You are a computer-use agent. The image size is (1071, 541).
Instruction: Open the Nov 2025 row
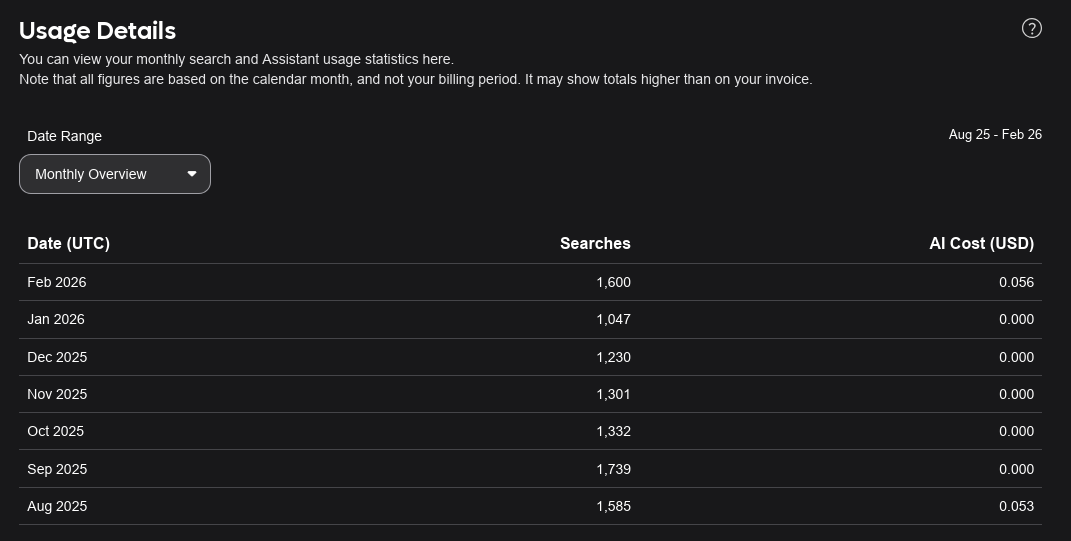click(530, 394)
